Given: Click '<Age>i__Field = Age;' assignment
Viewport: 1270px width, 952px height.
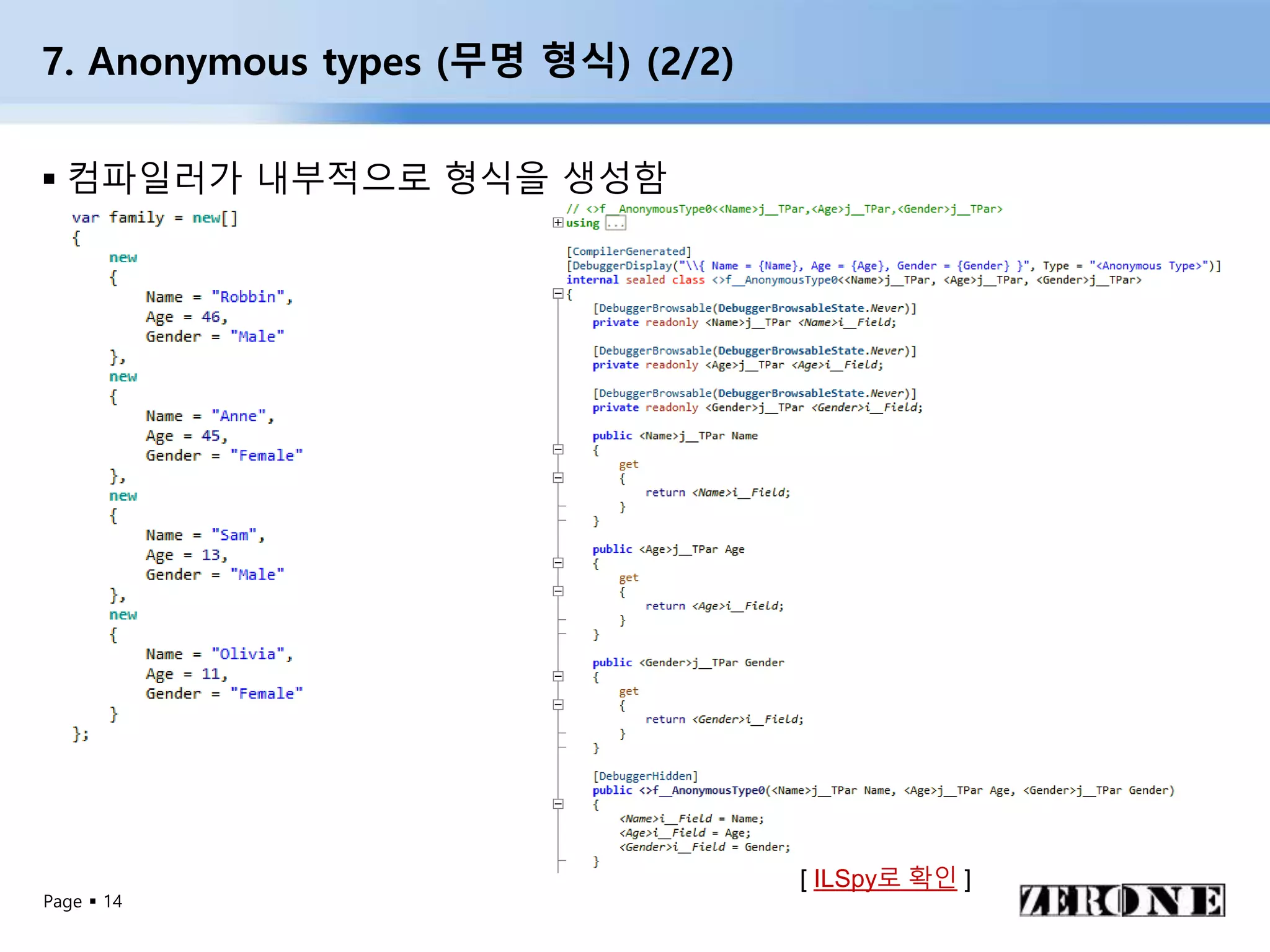Looking at the screenshot, I should coord(685,833).
